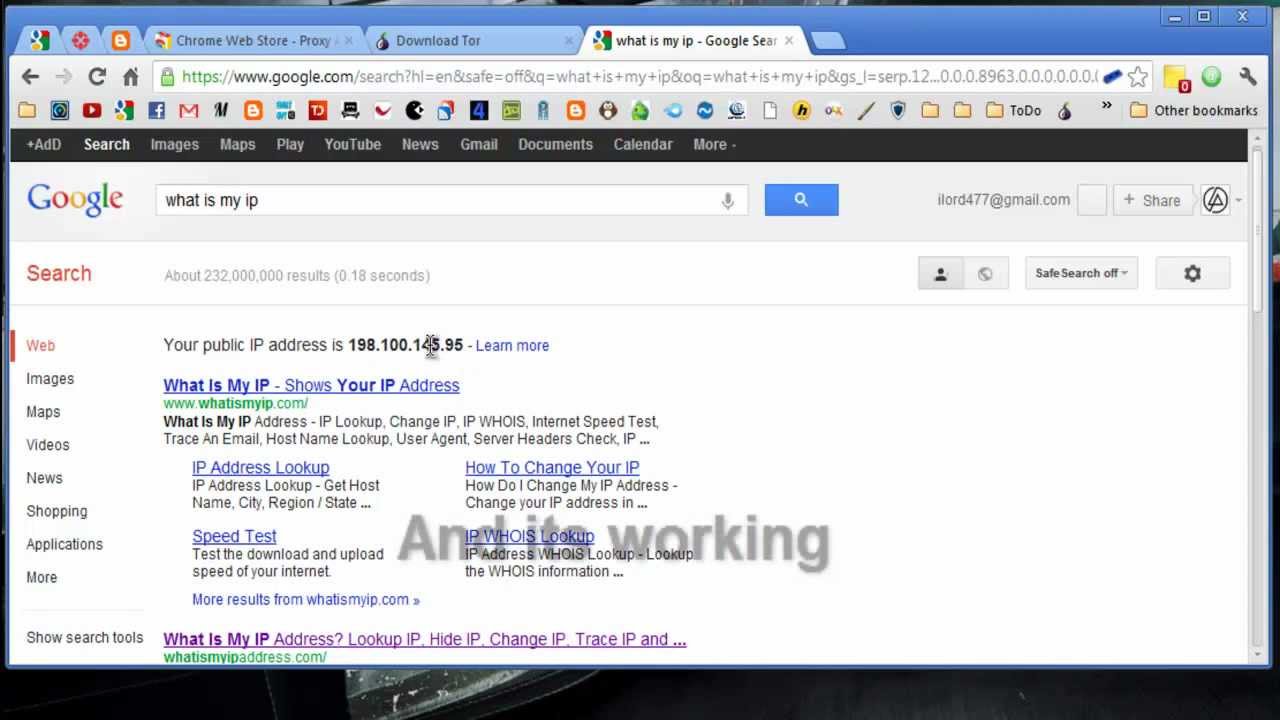Image resolution: width=1280 pixels, height=720 pixels.
Task: Close the 'what is my ip' tab
Action: (x=788, y=41)
